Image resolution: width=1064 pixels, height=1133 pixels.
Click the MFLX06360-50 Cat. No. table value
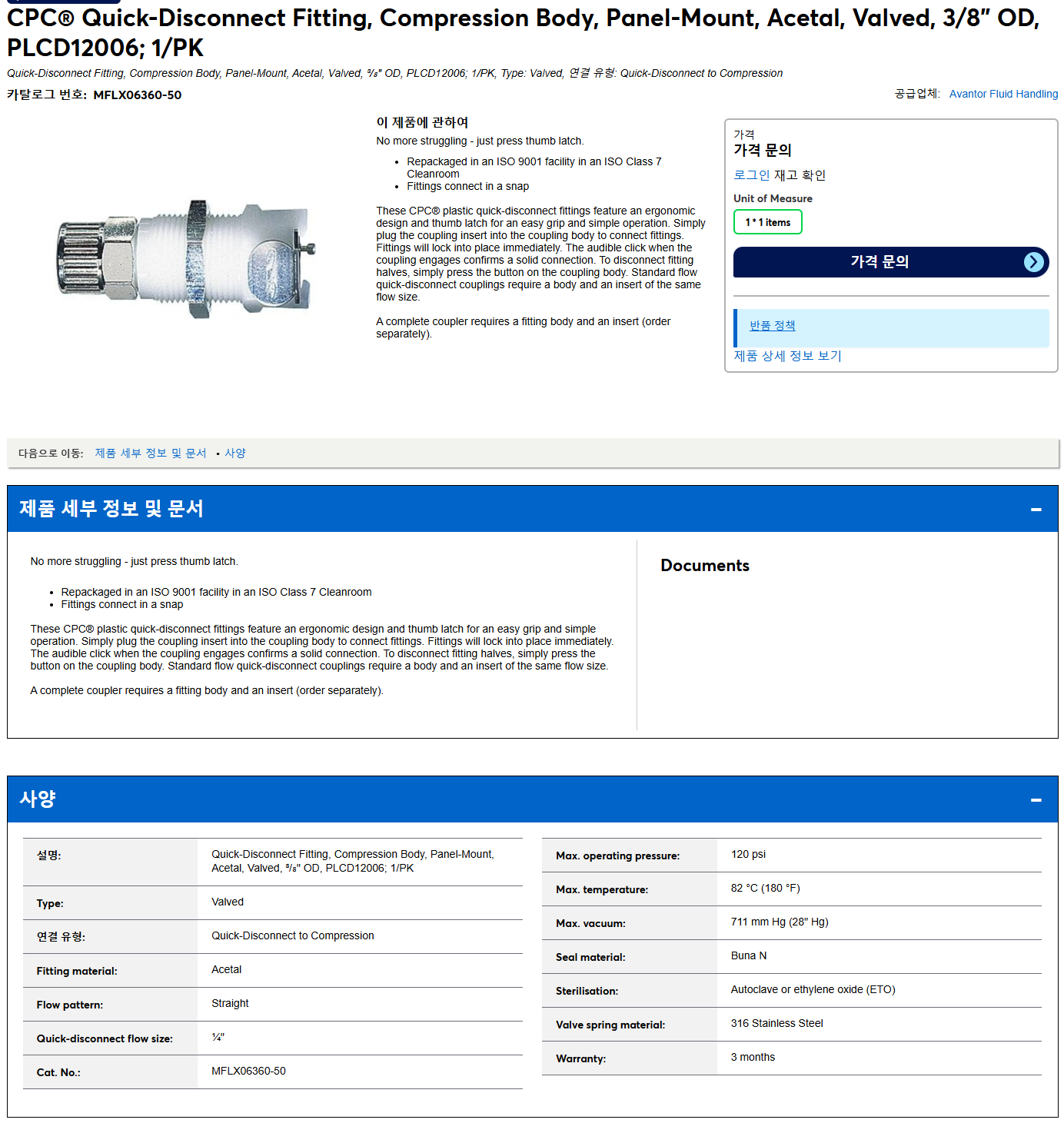click(x=248, y=1072)
